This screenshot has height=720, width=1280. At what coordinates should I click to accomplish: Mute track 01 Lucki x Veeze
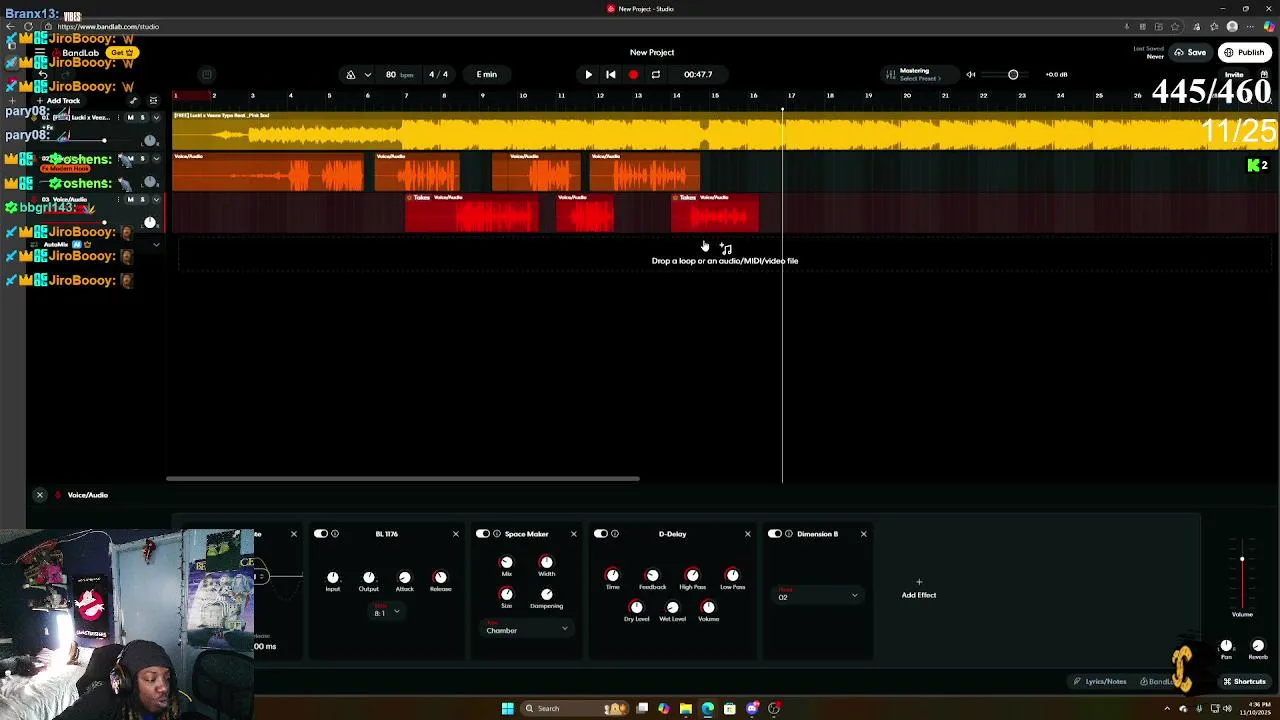tap(130, 117)
